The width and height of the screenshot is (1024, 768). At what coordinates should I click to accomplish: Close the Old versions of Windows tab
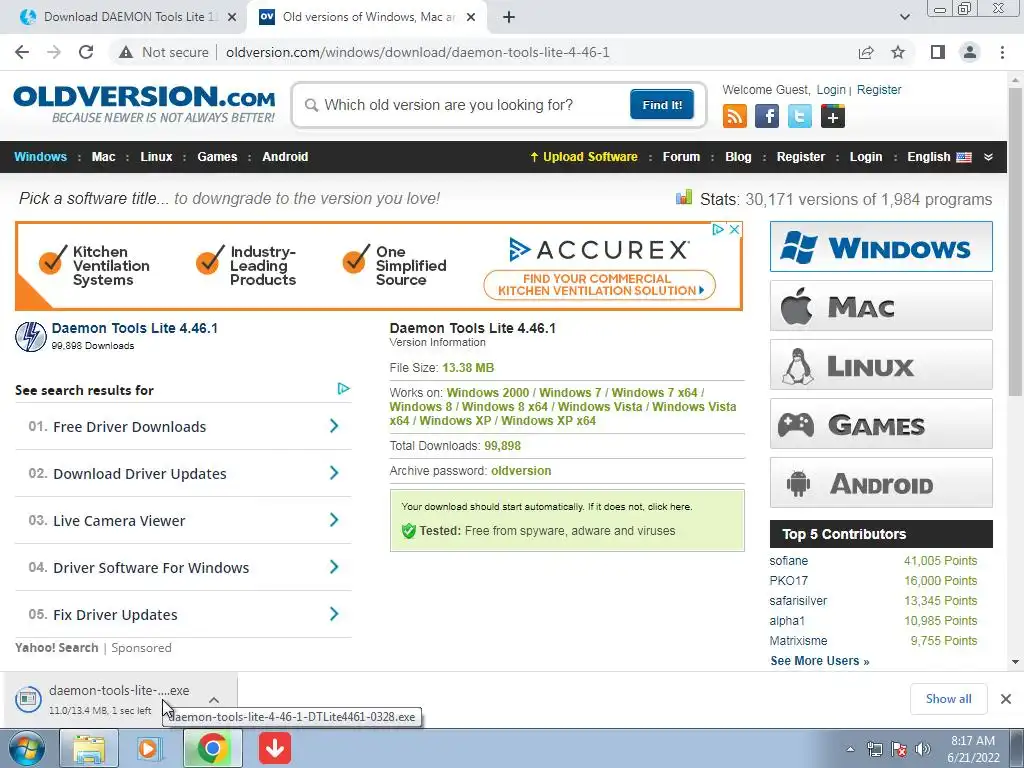(471, 17)
